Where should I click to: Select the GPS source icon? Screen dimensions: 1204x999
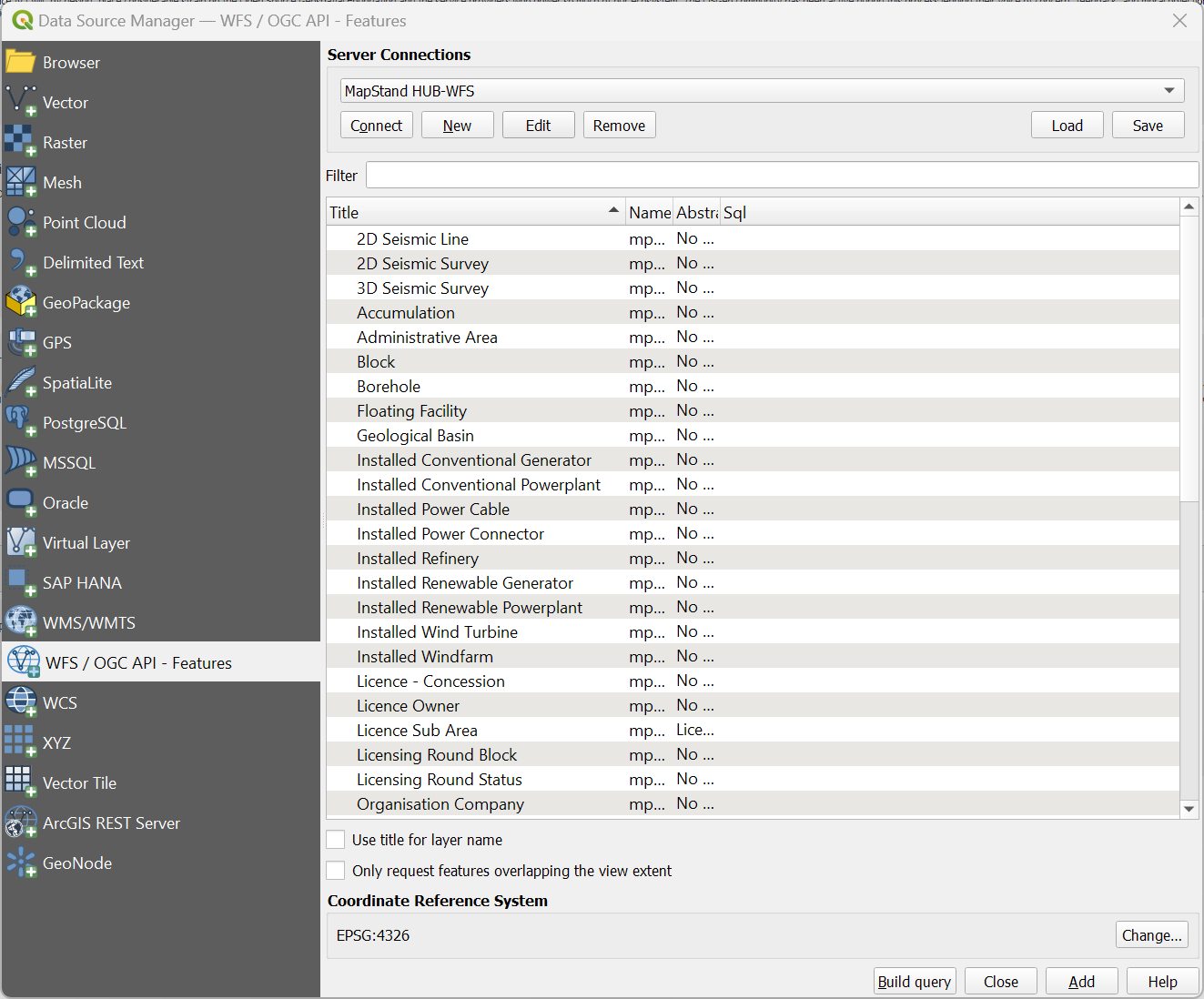coord(21,343)
